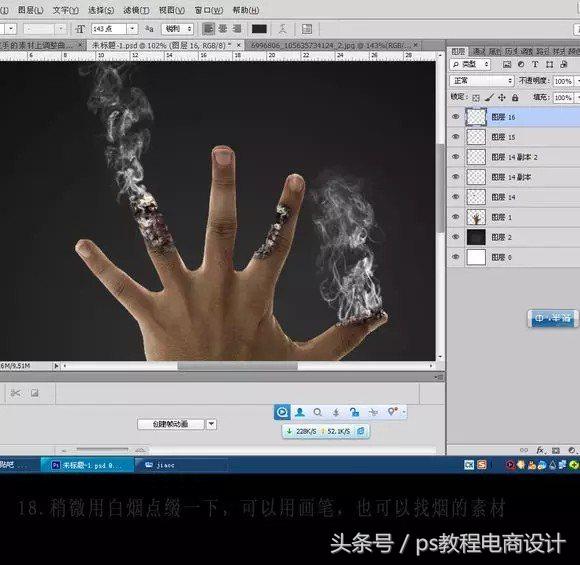Click the layer style fx icon
Viewport: 580px width, 565px height.
coord(540,450)
